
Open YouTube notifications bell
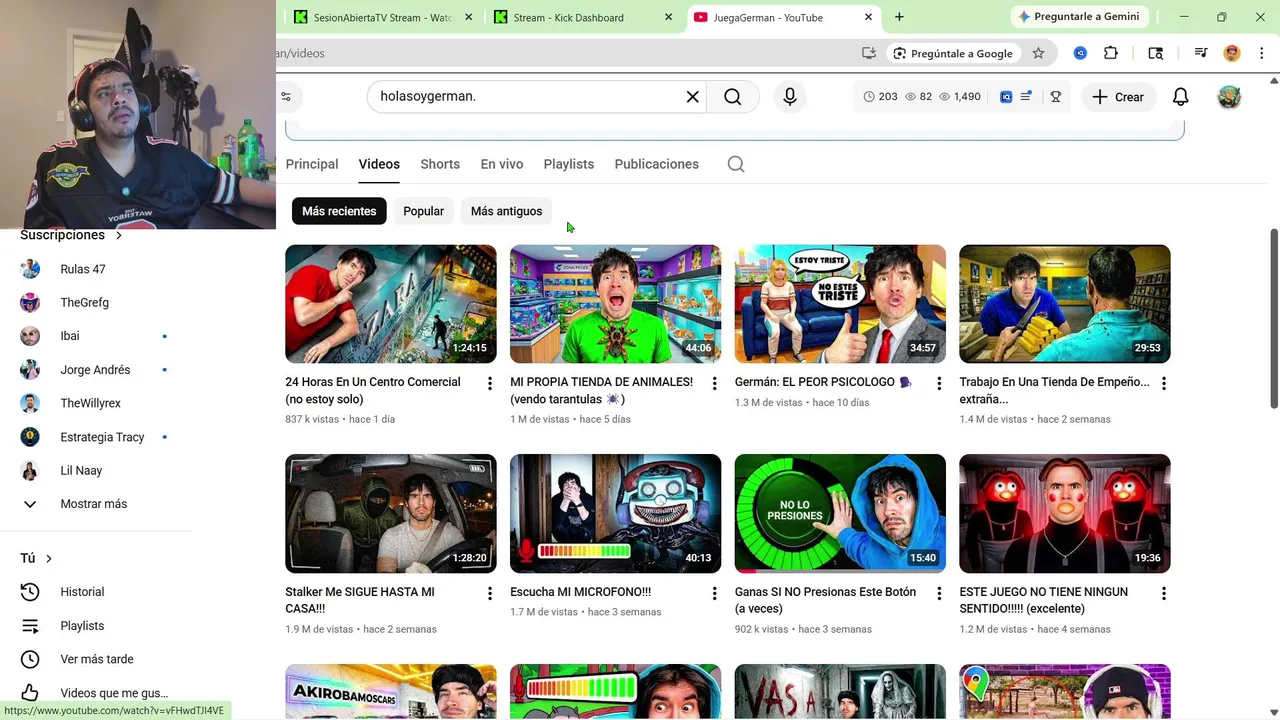(1180, 97)
